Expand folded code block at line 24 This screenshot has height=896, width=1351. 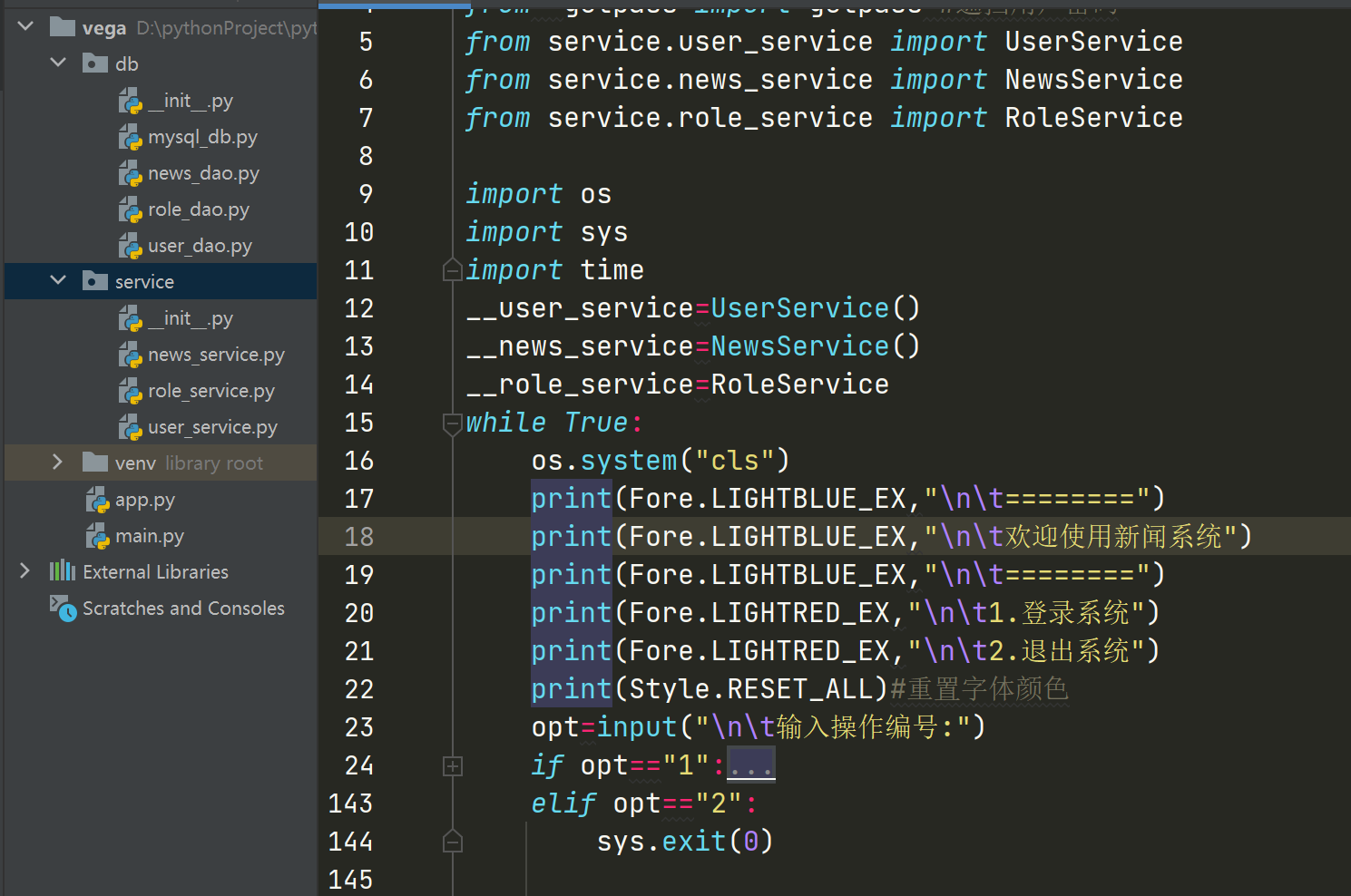pyautogui.click(x=453, y=766)
